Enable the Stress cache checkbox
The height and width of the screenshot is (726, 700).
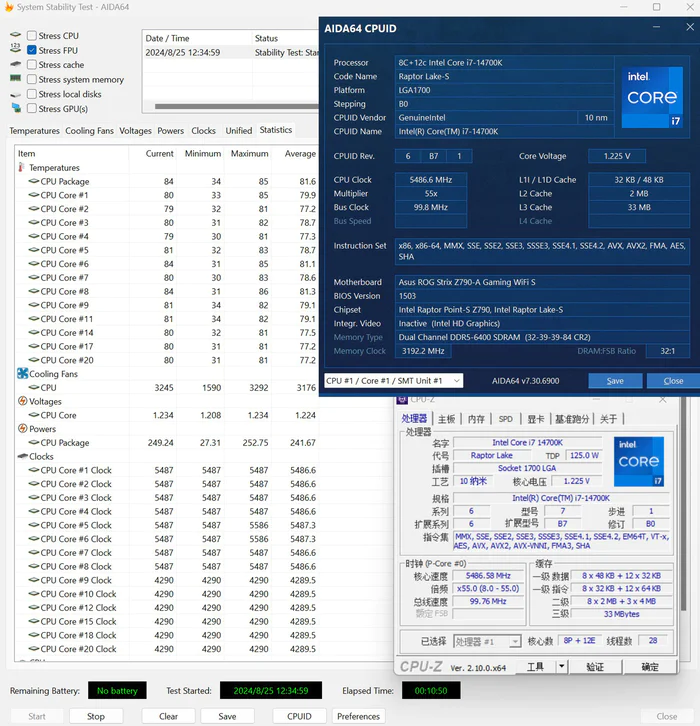tap(32, 65)
